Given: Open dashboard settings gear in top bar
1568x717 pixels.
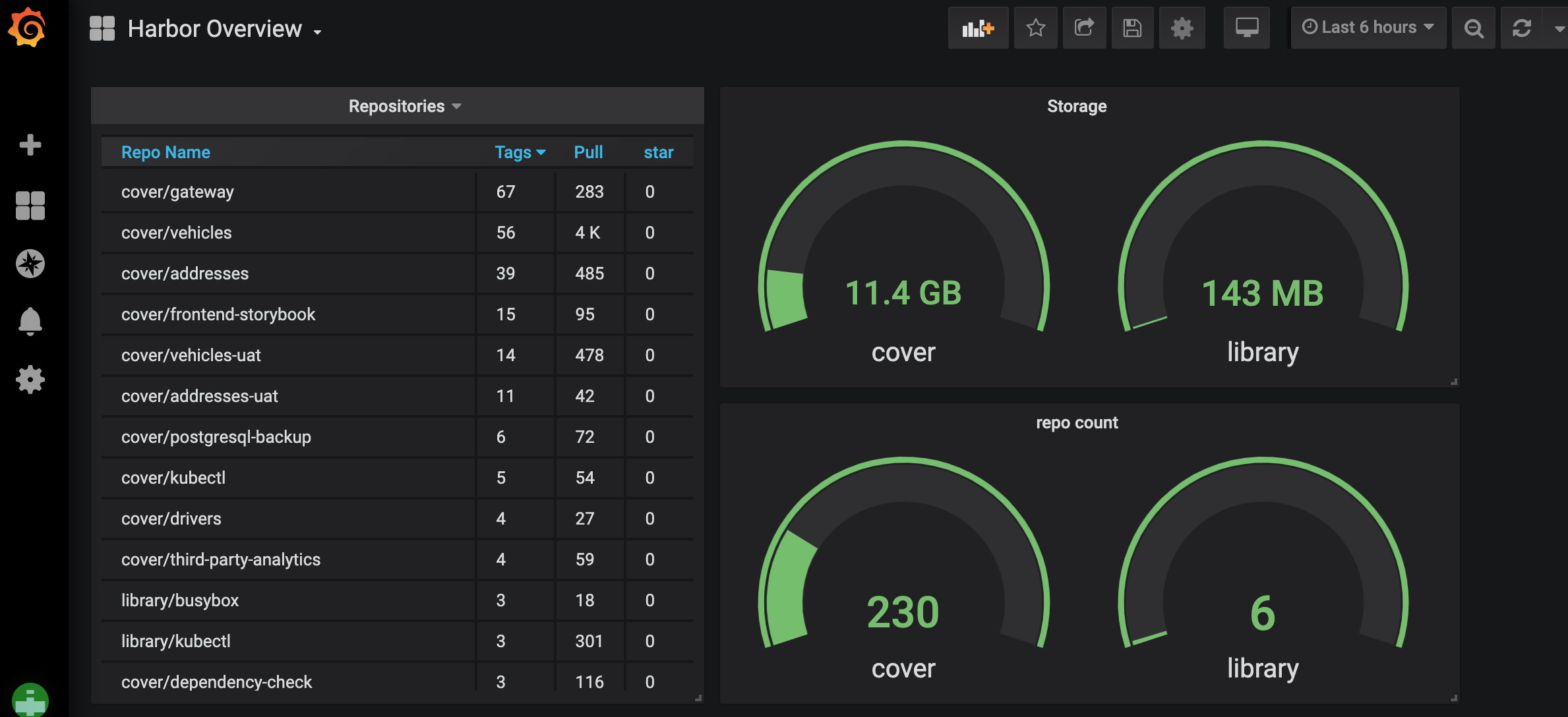Looking at the screenshot, I should pyautogui.click(x=1182, y=28).
